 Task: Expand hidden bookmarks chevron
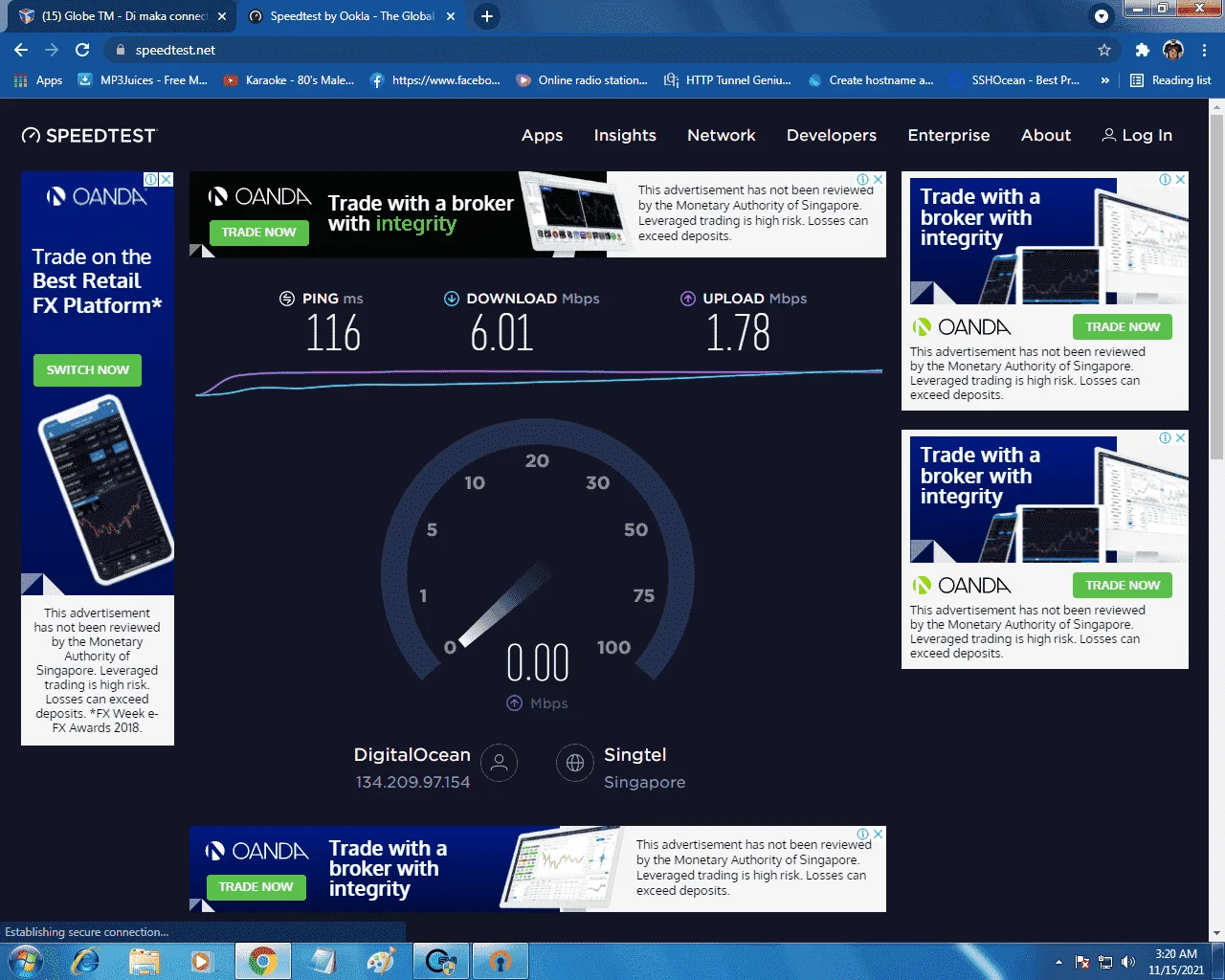(1105, 80)
